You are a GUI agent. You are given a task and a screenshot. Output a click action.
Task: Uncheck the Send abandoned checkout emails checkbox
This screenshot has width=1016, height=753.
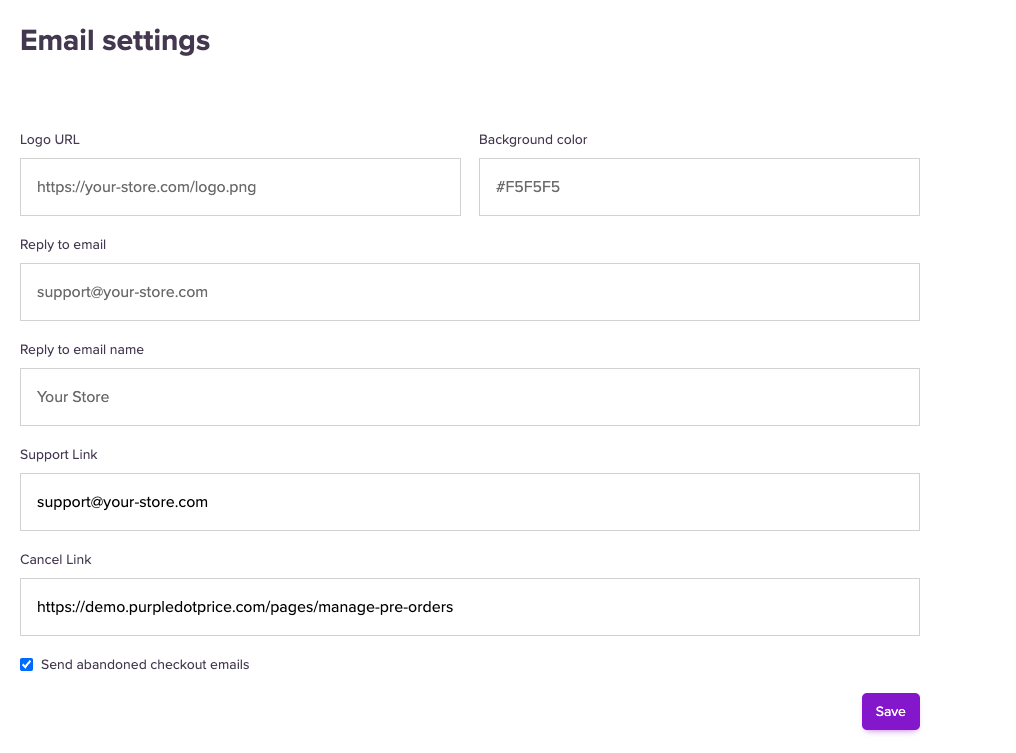point(27,665)
